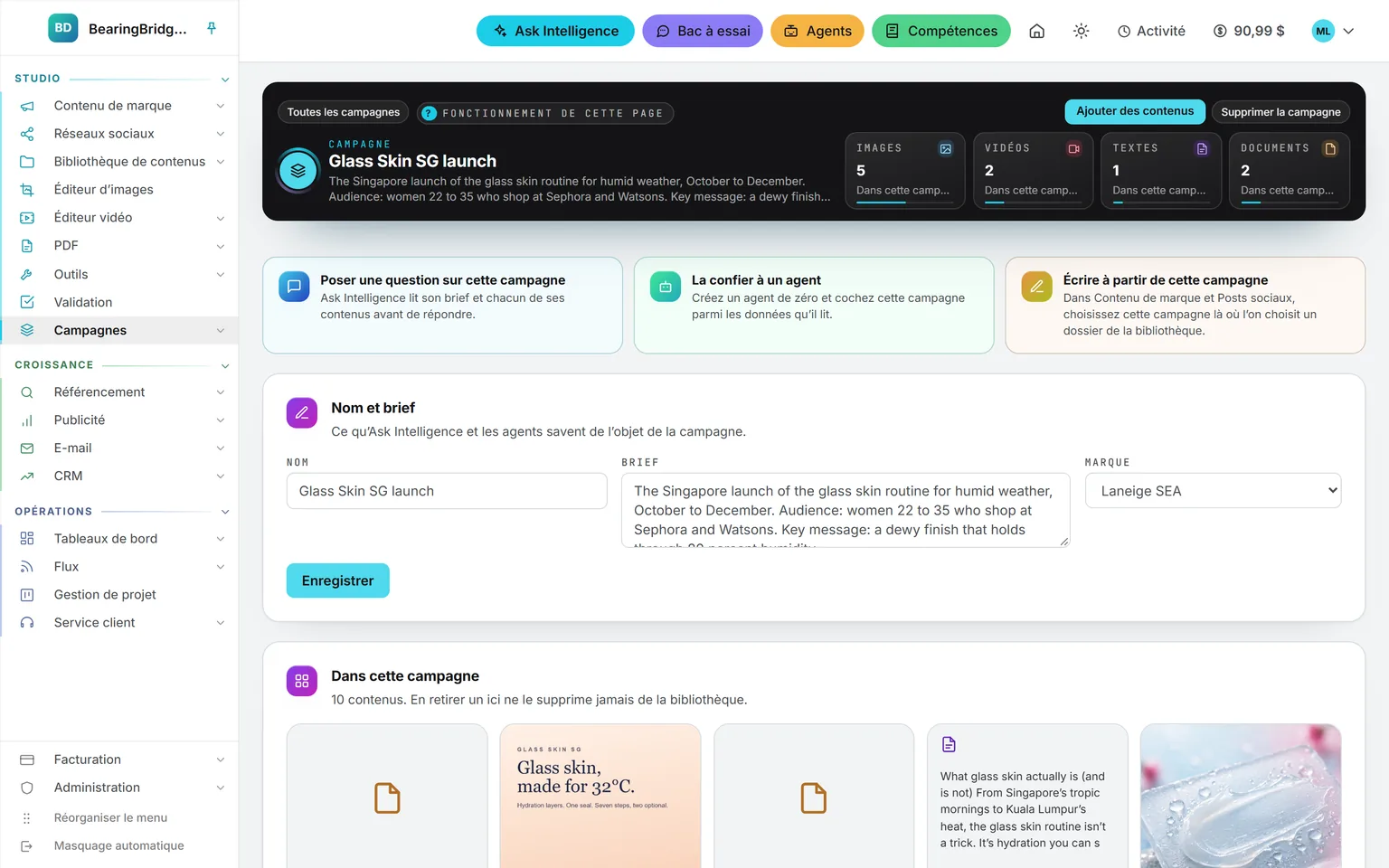The image size is (1389, 868).
Task: Click the Publicité bar chart icon
Action: 27,420
